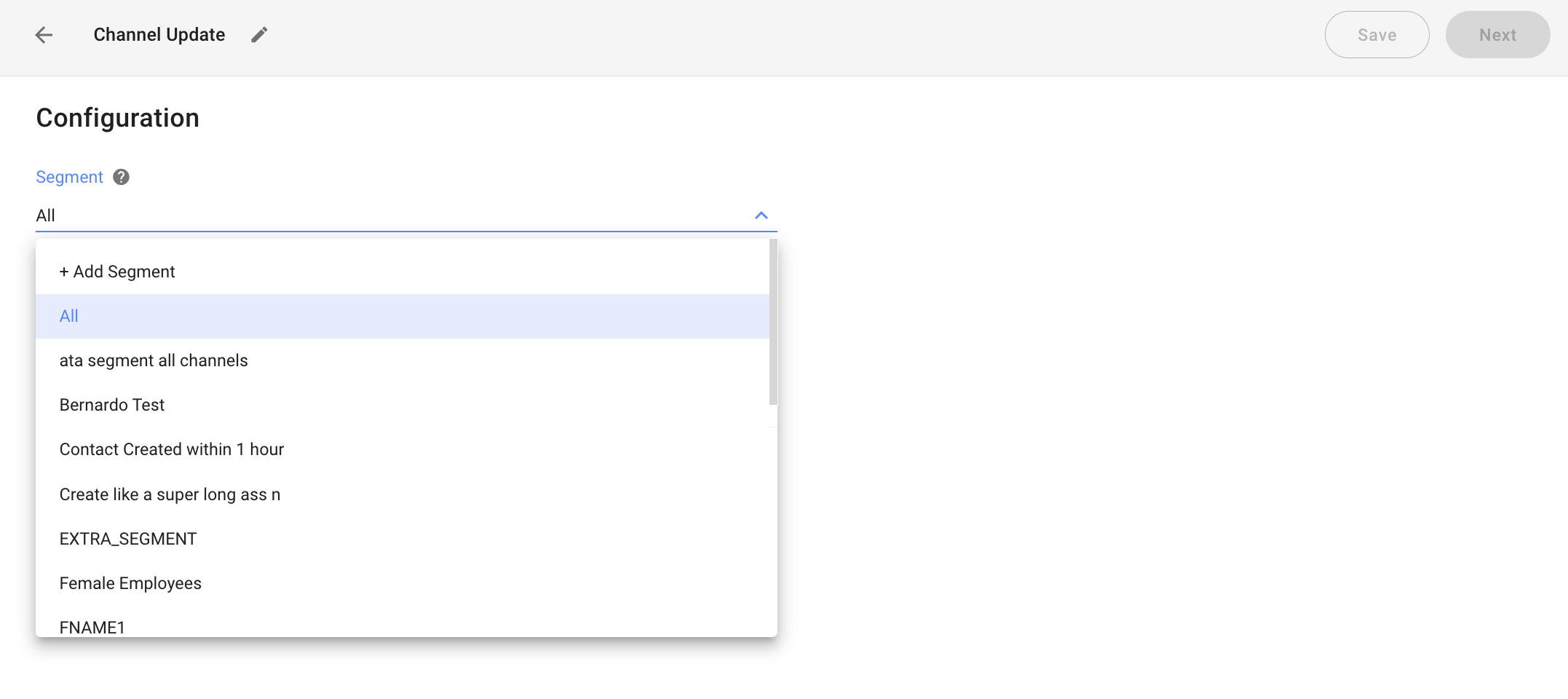
Task: Select "+ Add Segment" from the list
Action: (116, 271)
